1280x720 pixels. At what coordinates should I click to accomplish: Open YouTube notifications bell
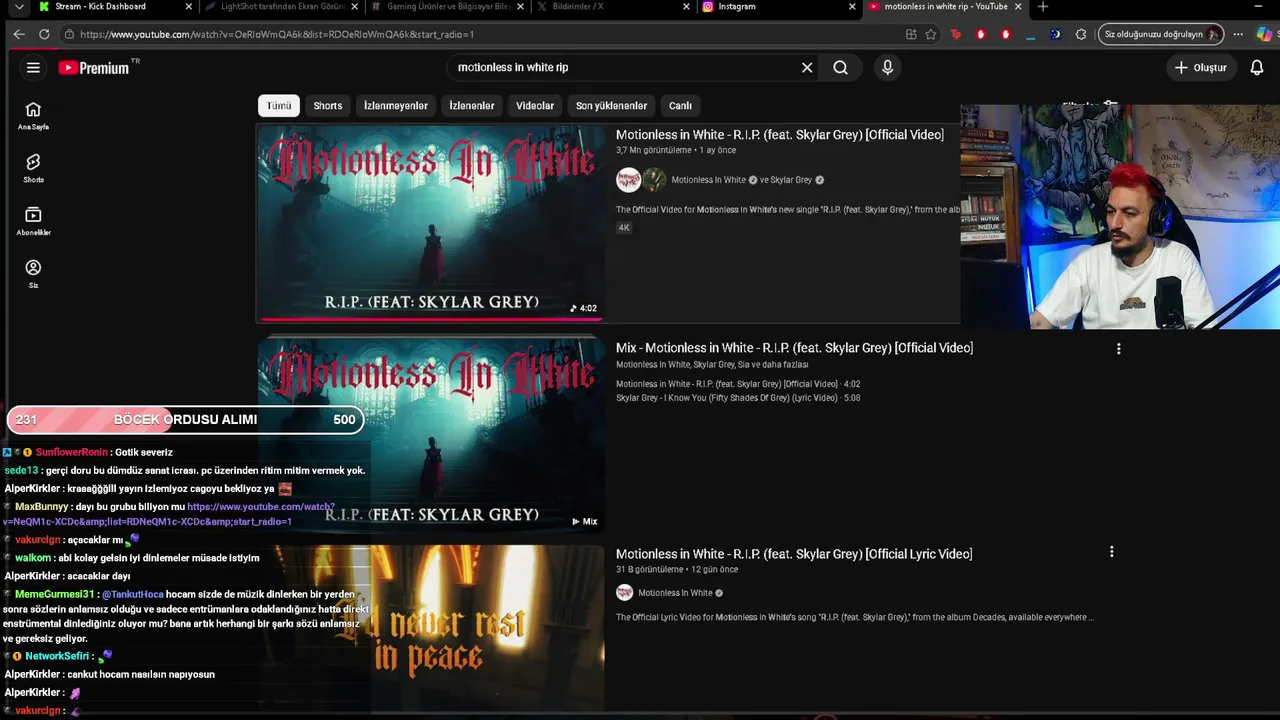(1257, 68)
